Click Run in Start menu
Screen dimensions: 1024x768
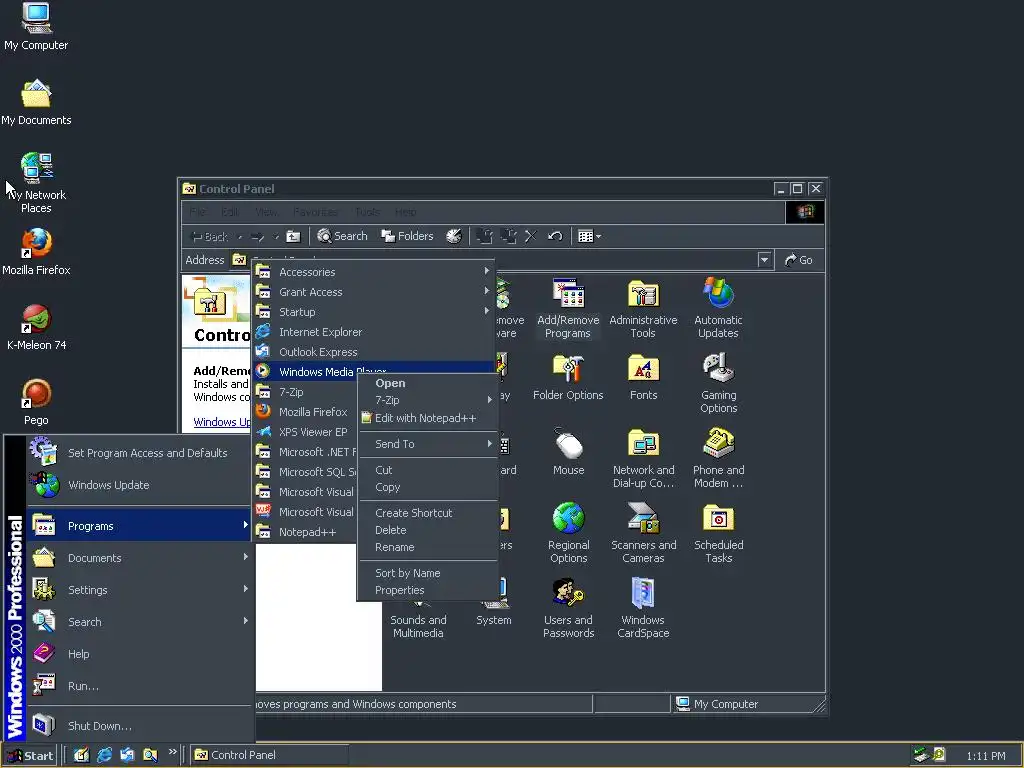139,686
